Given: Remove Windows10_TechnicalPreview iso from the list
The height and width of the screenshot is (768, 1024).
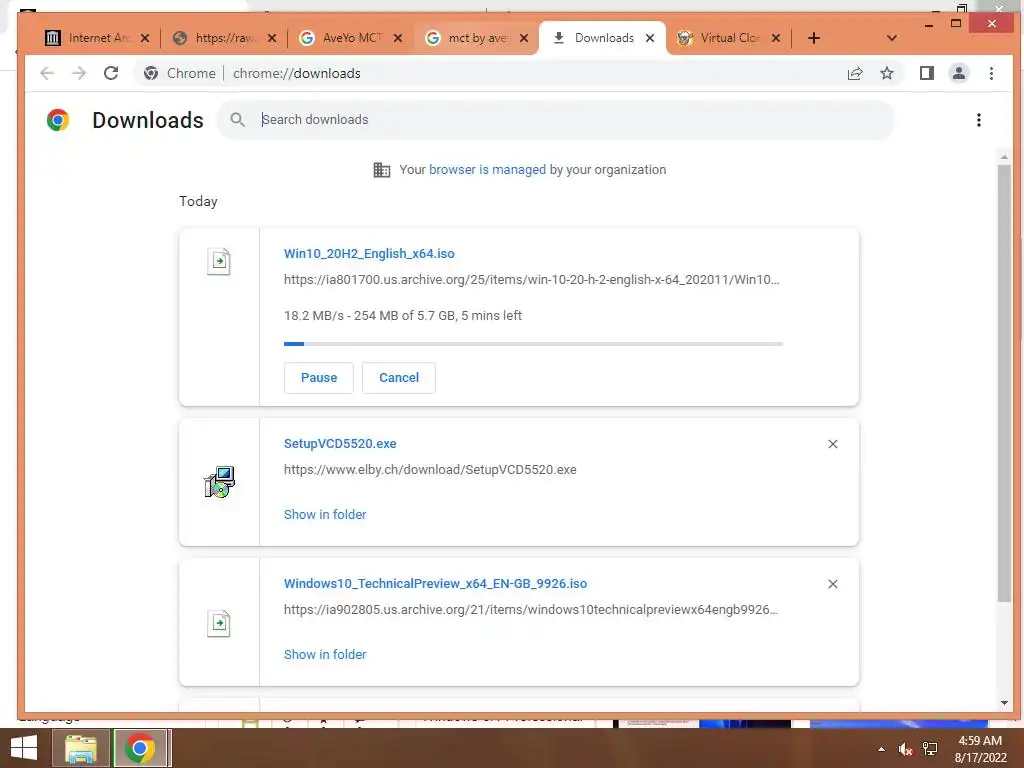Looking at the screenshot, I should 833,584.
